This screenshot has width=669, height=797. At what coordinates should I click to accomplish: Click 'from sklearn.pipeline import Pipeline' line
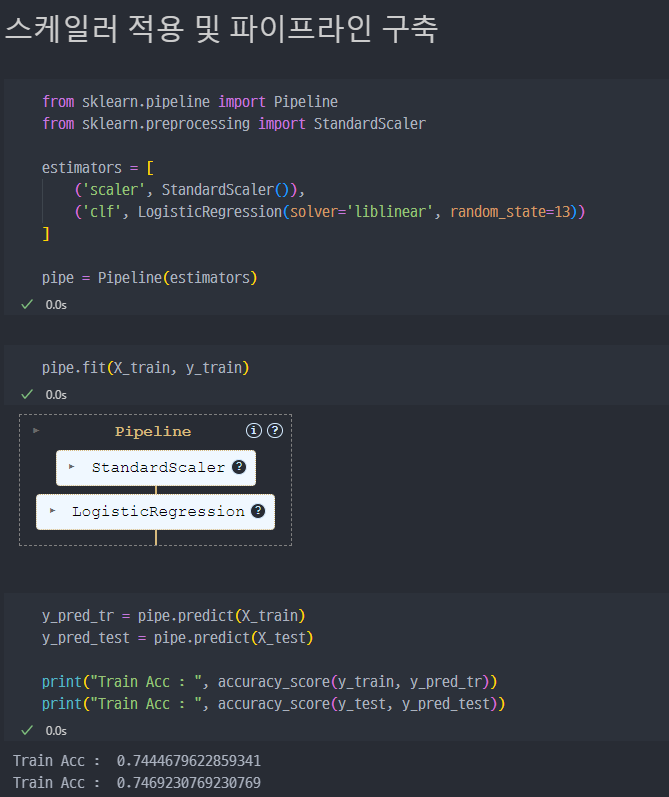tap(190, 102)
